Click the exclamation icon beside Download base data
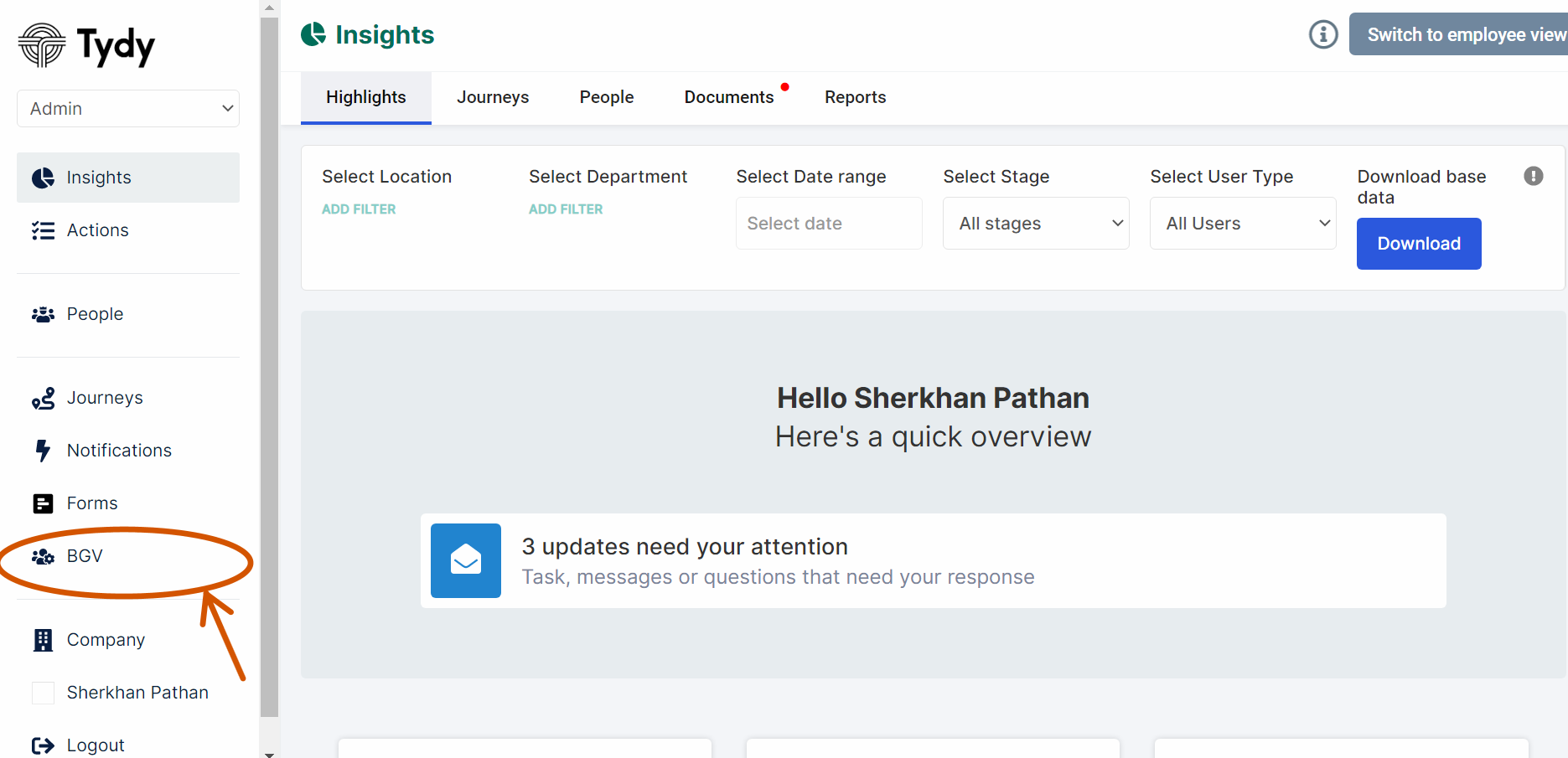Viewport: 1568px width, 758px height. tap(1534, 176)
